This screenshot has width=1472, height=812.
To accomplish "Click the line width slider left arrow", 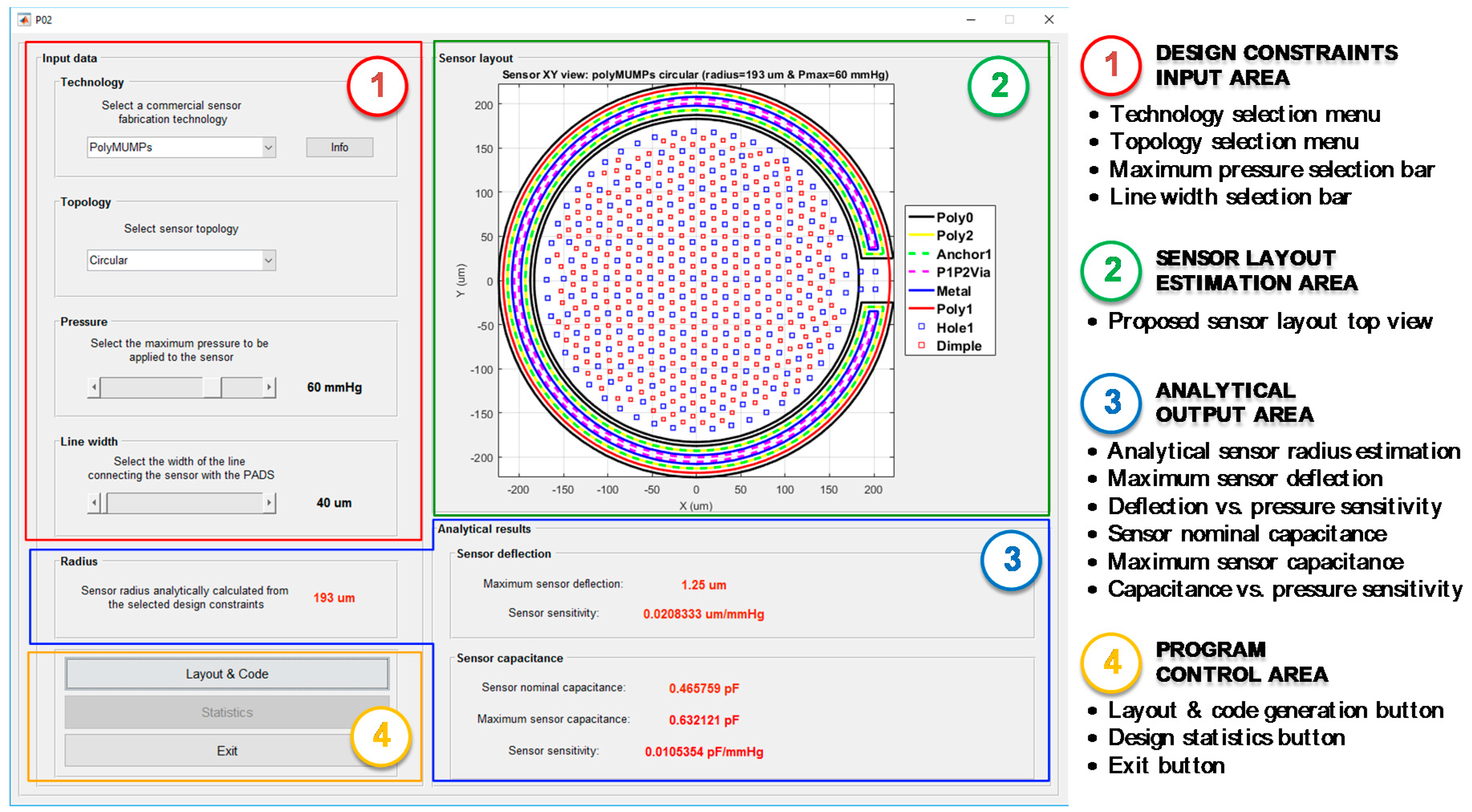I will coord(94,503).
